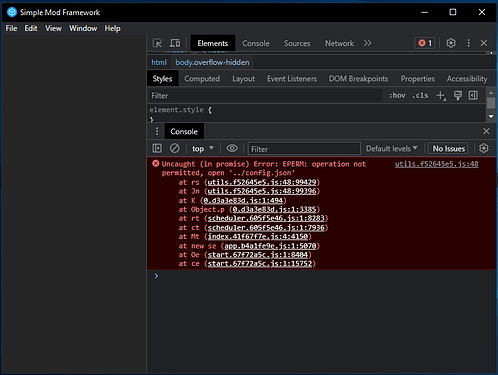Click the styles pane scrollbar up arrow
Screen dimensions: 498x375
tap(491, 92)
